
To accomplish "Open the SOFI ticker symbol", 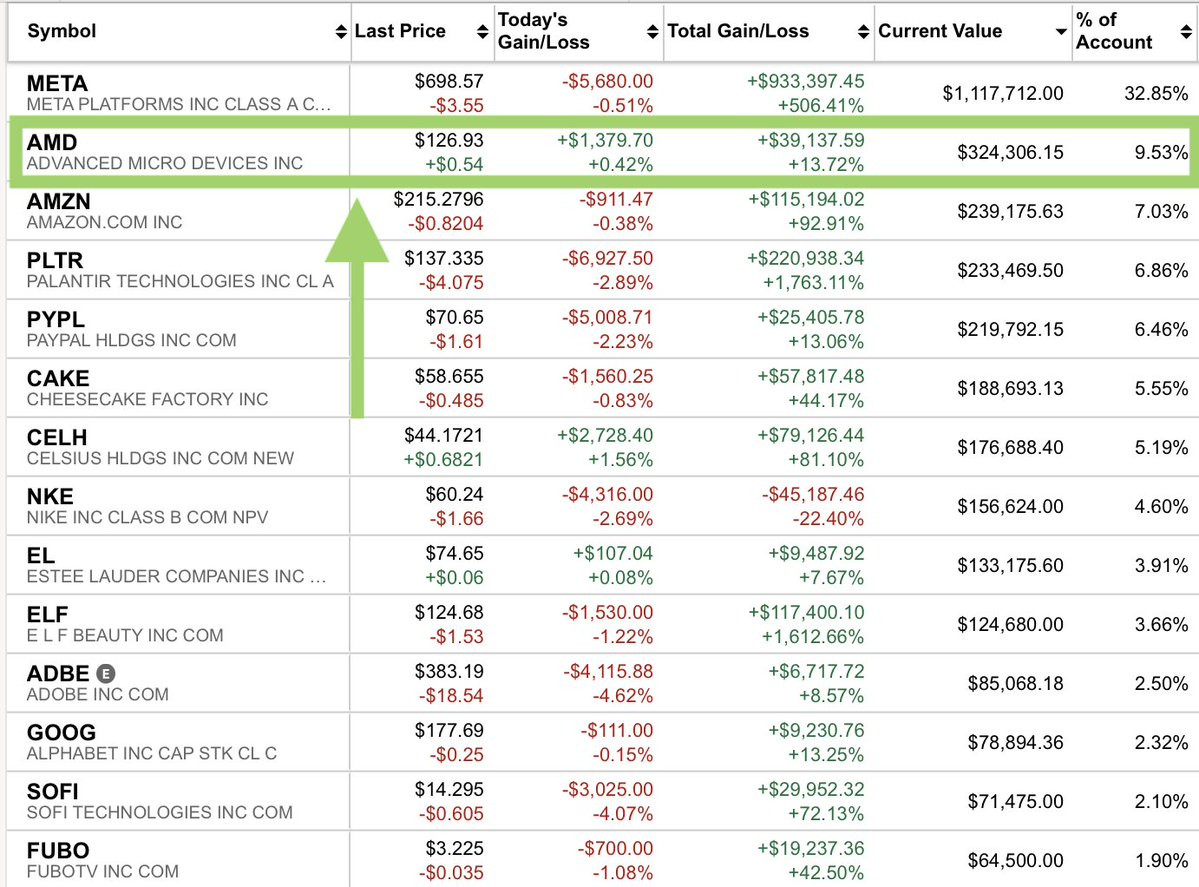I will [53, 791].
